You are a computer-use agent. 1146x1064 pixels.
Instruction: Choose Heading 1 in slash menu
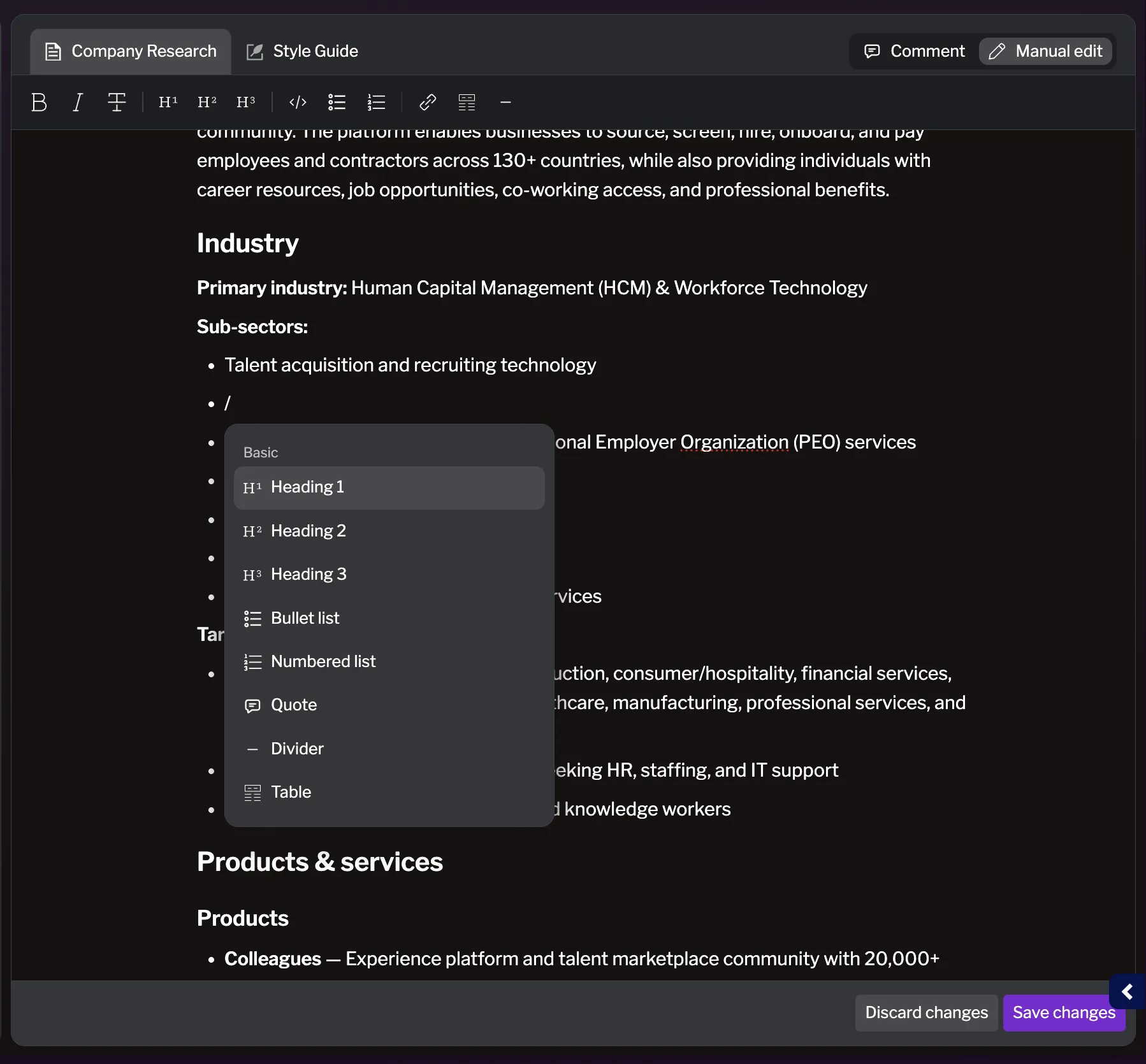click(x=389, y=487)
